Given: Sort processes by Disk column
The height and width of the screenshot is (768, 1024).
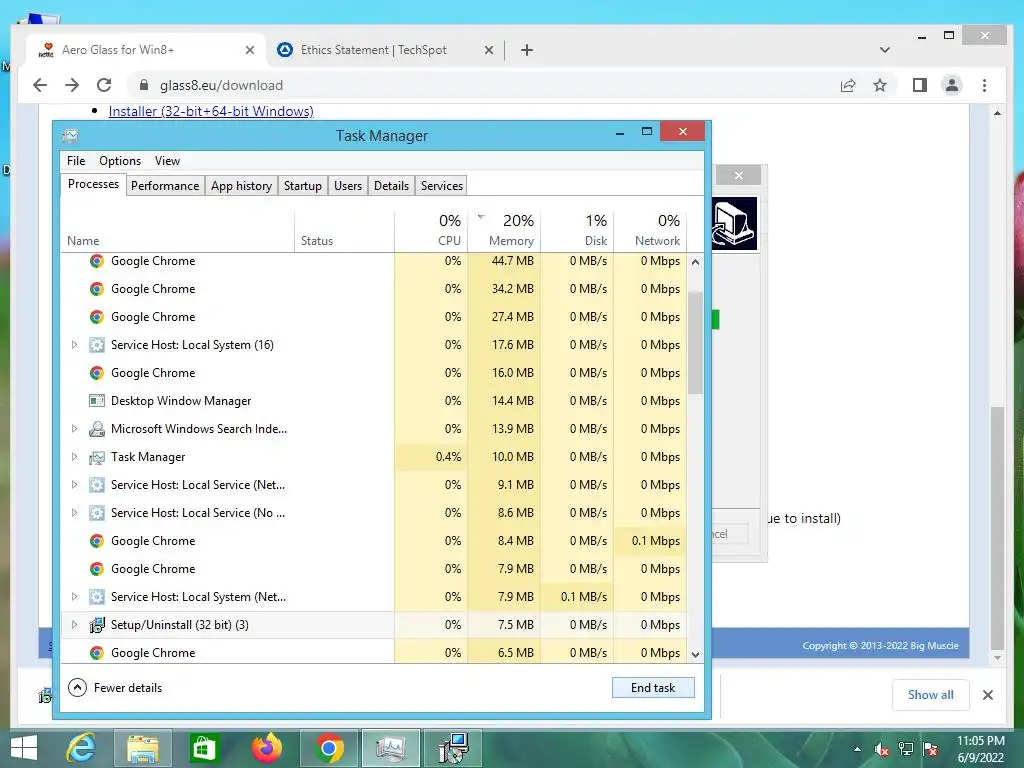Looking at the screenshot, I should coord(577,231).
